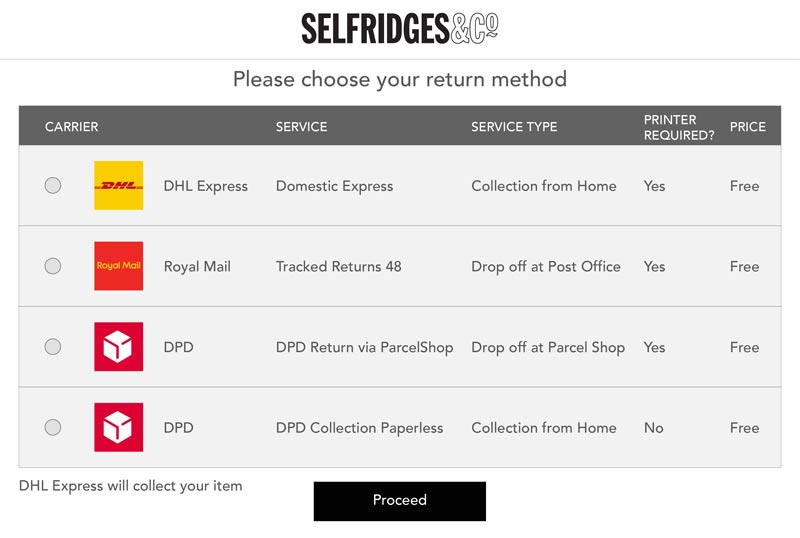Click DPD logo for ParcelShop return
800x538 pixels.
pyautogui.click(x=118, y=347)
